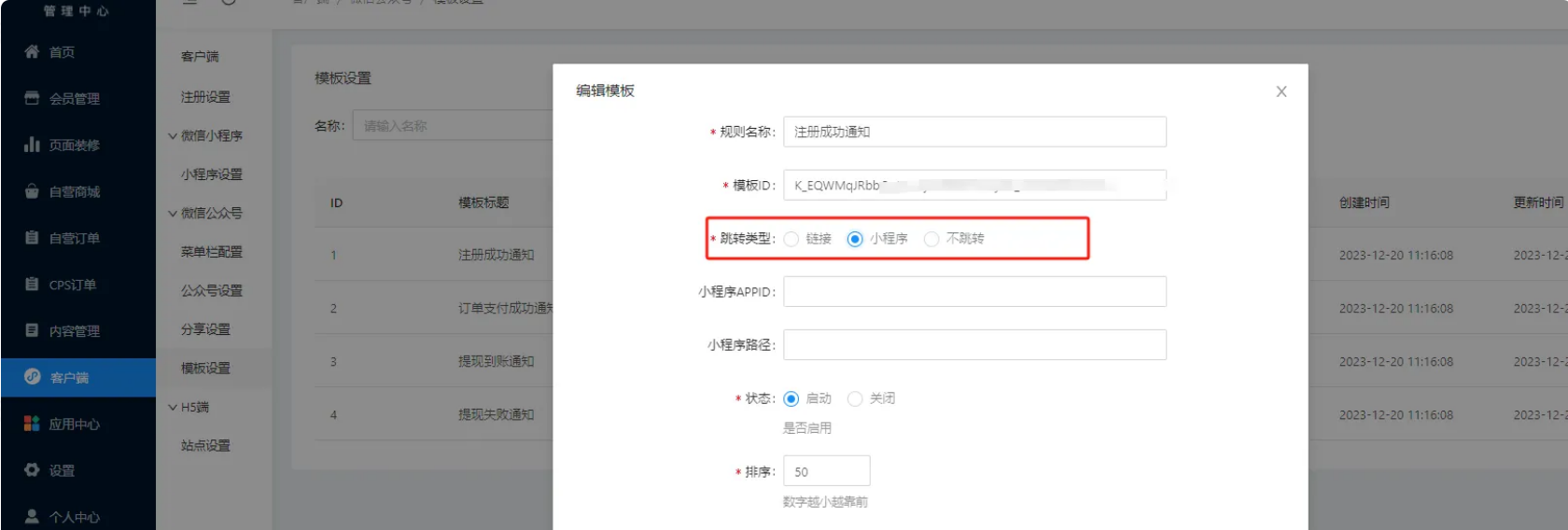
Task: Open 模板设置 submenu item
Action: (x=205, y=369)
